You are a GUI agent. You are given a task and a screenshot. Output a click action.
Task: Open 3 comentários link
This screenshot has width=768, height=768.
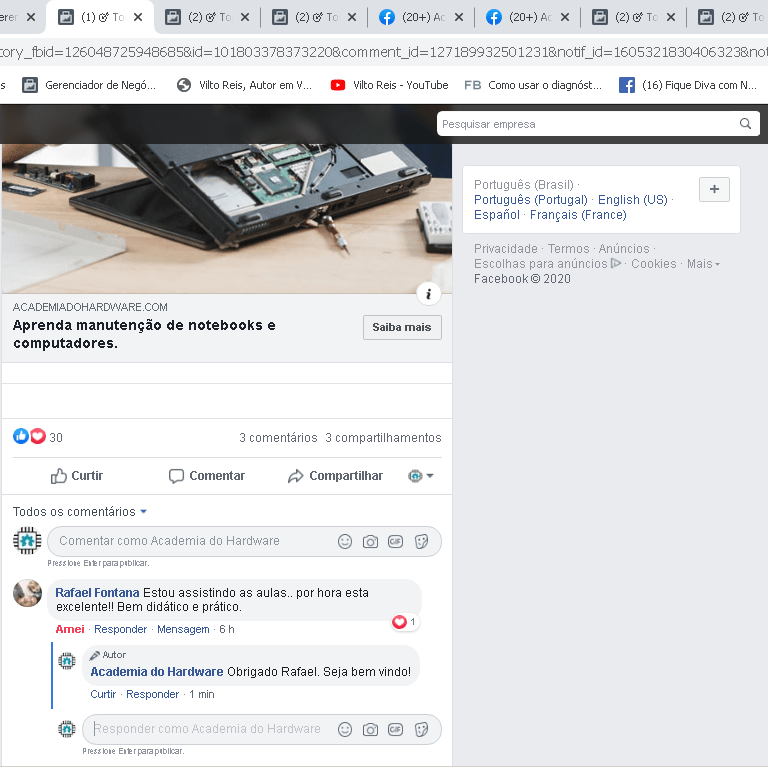278,437
